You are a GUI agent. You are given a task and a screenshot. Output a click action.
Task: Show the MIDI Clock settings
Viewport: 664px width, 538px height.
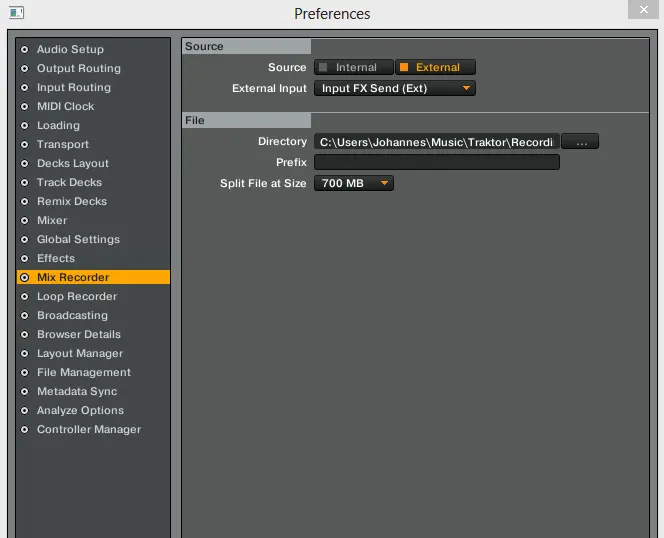coord(65,106)
